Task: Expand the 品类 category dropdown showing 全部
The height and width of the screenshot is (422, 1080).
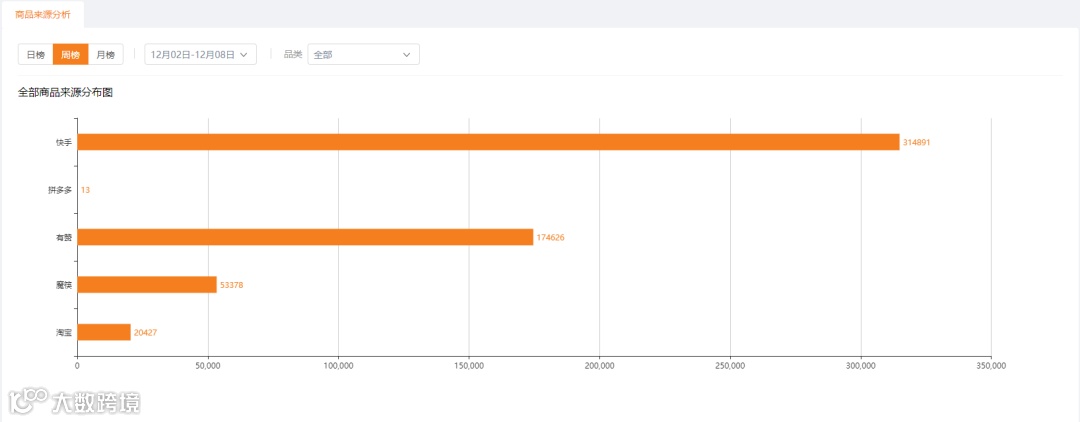Action: coord(363,55)
